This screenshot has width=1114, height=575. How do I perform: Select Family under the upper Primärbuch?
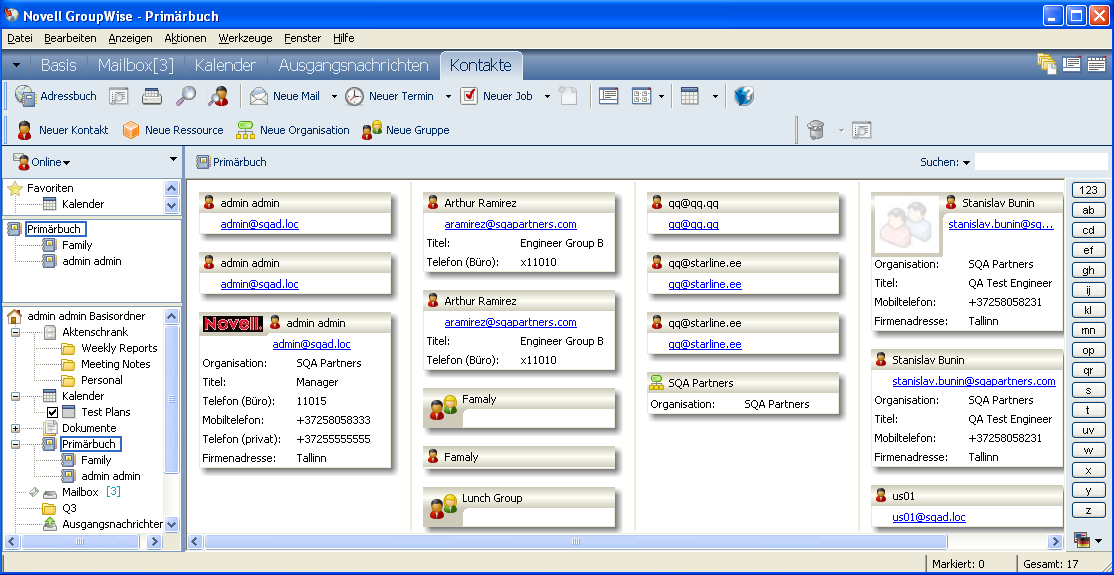(77, 245)
